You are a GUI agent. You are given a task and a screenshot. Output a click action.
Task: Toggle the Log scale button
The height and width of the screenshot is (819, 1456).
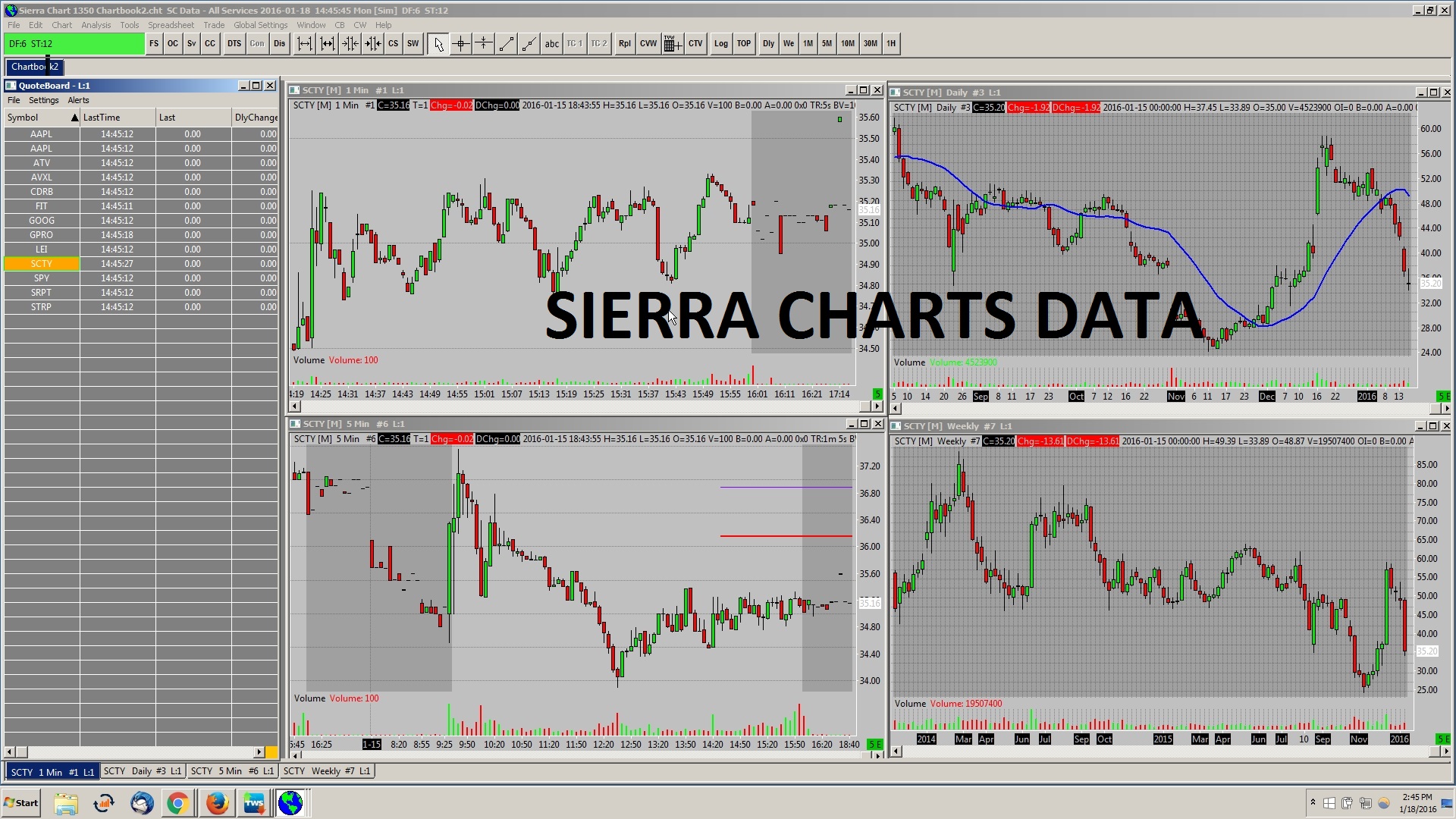(720, 44)
